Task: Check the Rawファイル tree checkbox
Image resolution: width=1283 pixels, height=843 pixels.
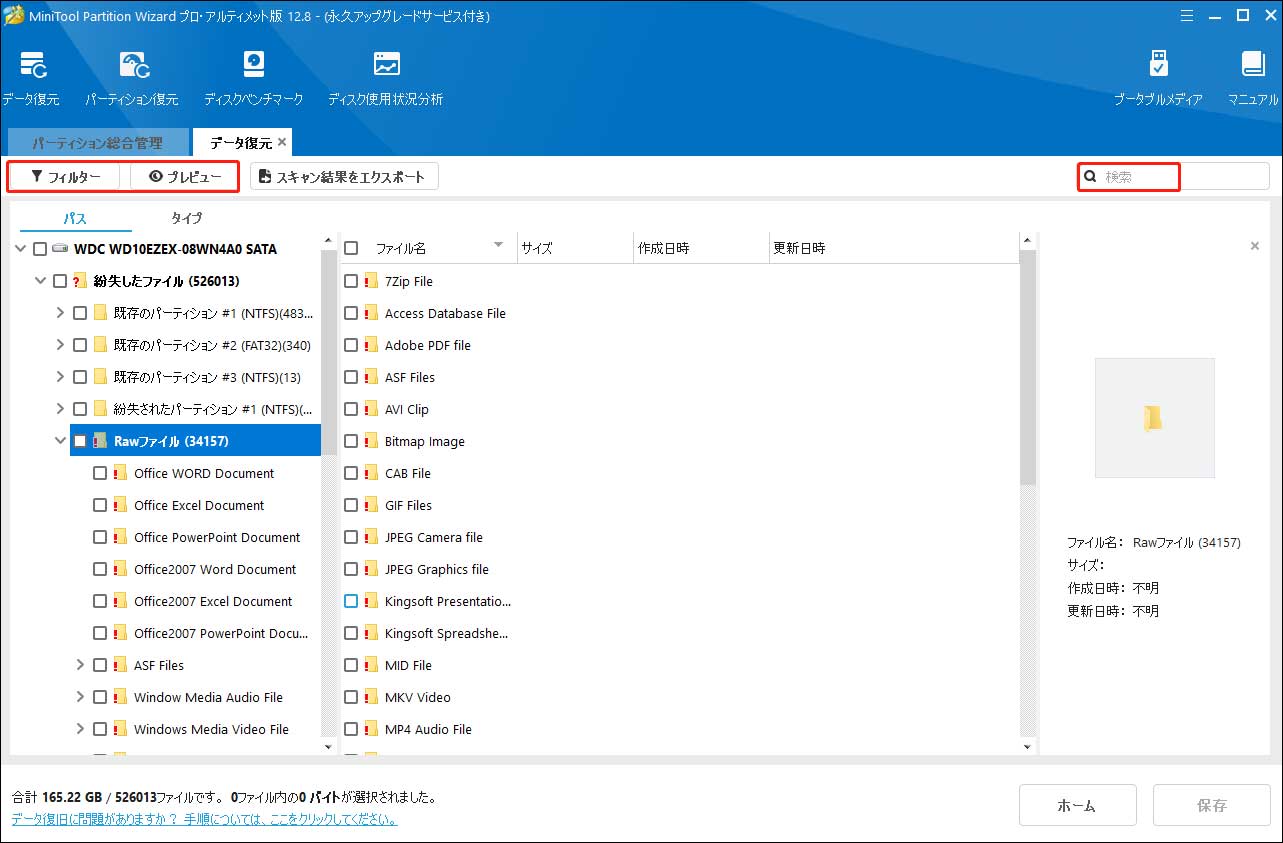Action: point(80,441)
